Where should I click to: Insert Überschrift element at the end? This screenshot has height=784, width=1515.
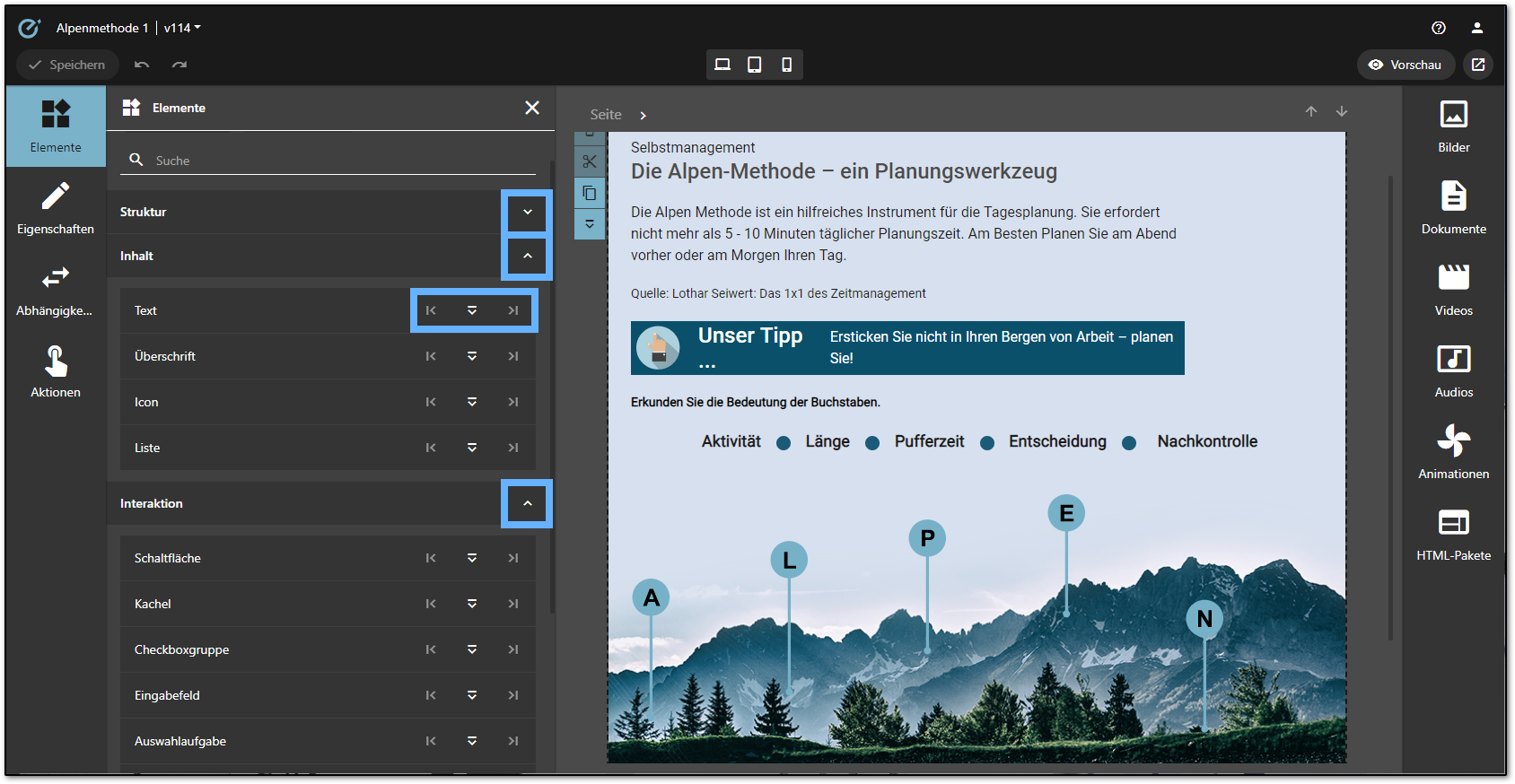pyautogui.click(x=513, y=356)
